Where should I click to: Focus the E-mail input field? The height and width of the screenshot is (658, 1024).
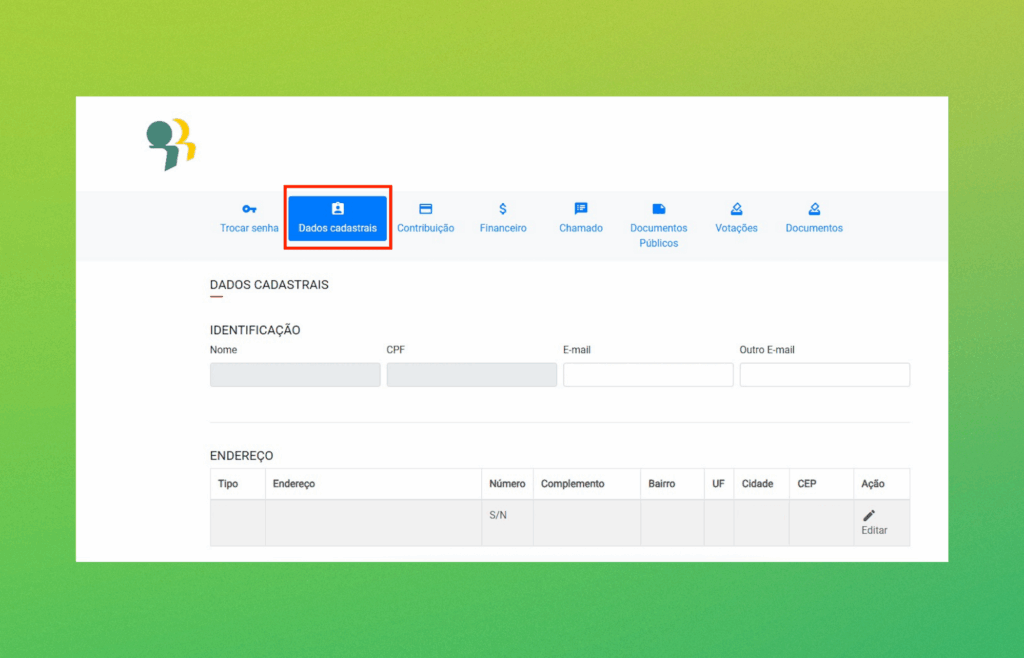point(648,375)
